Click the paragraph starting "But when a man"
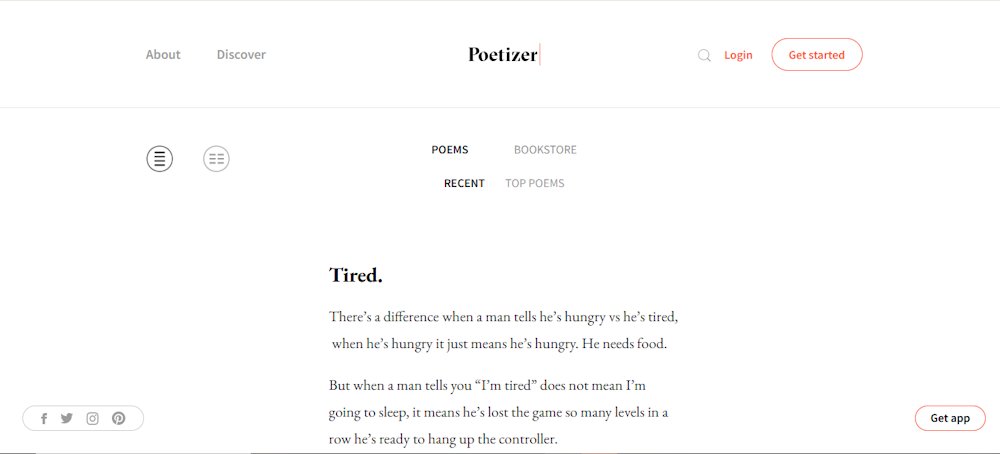Screen dimensions: 1000x454 [x=499, y=413]
